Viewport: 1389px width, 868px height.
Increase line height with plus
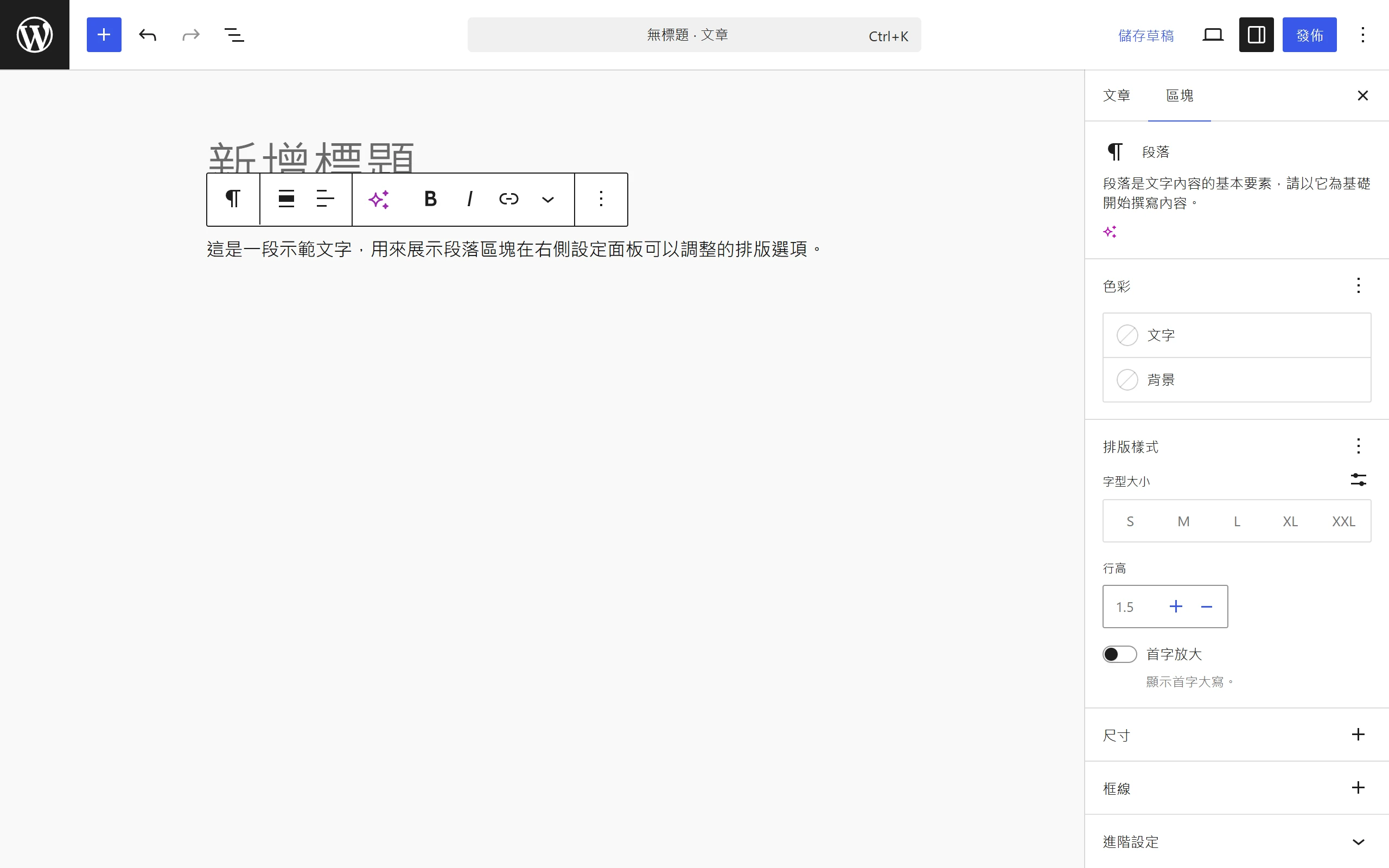[1175, 607]
